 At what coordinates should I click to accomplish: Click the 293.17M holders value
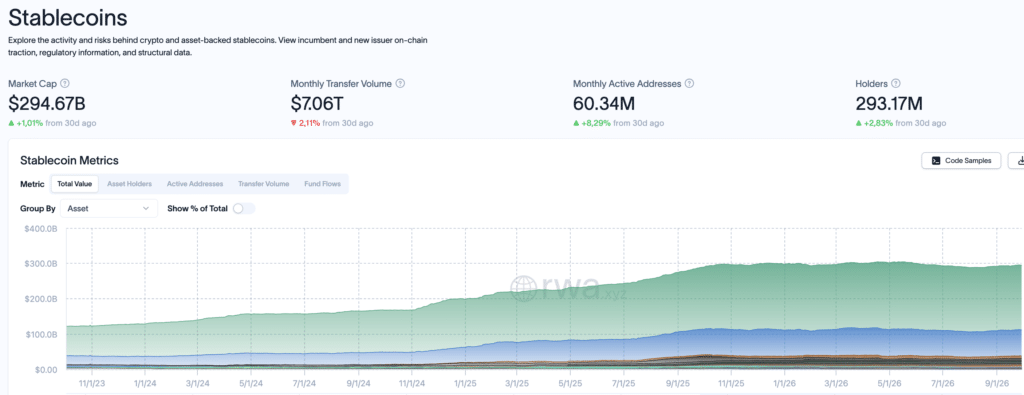[x=889, y=103]
